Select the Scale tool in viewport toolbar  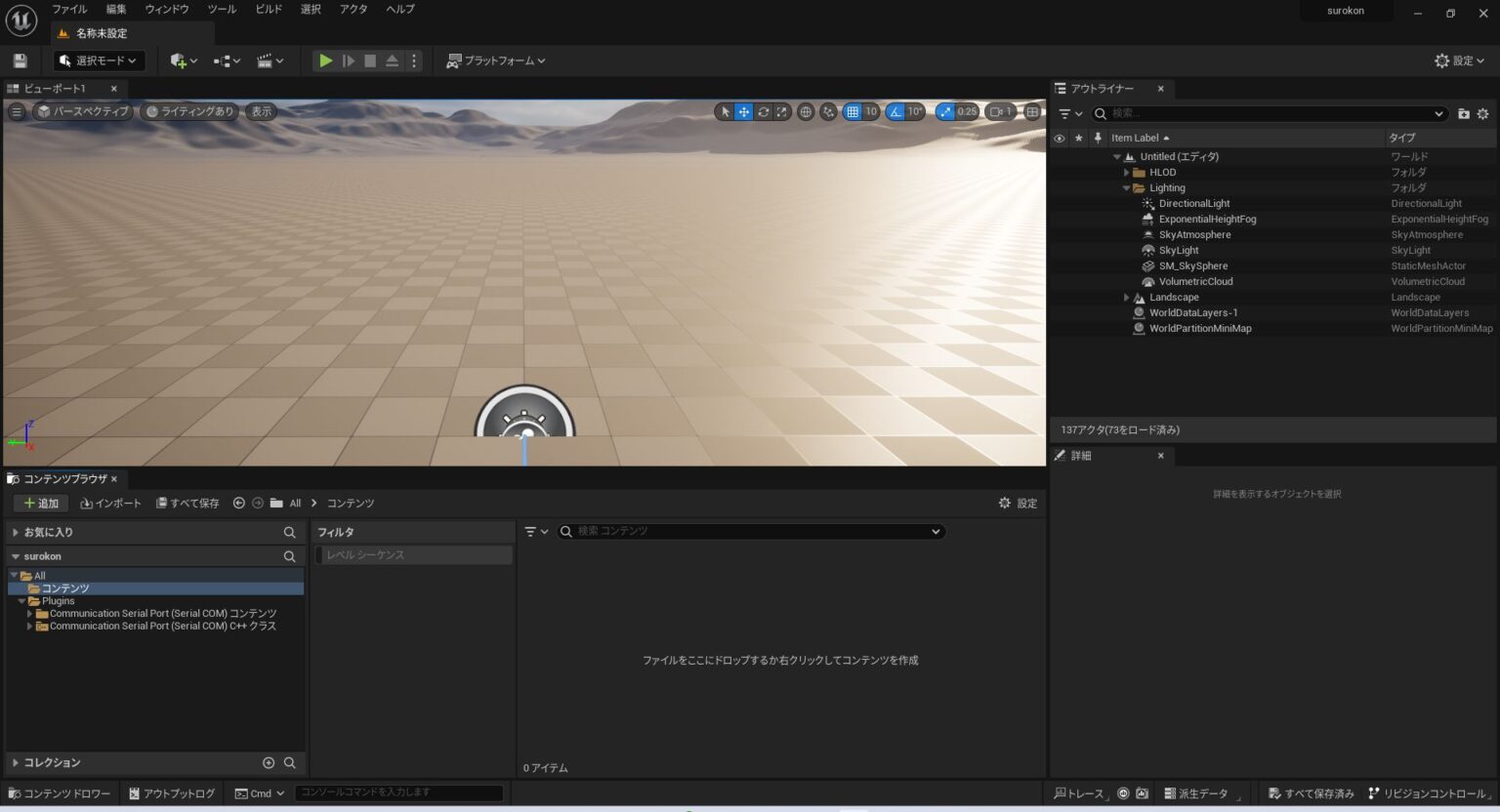[782, 111]
